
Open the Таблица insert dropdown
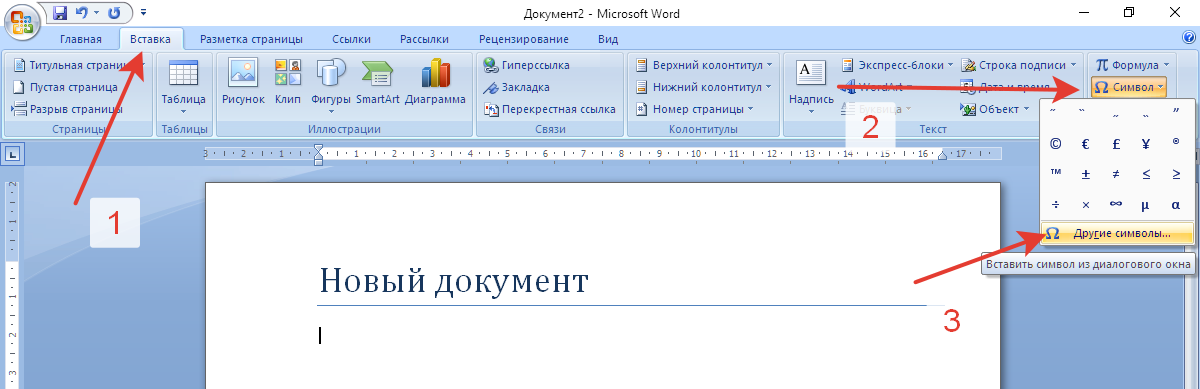(183, 86)
